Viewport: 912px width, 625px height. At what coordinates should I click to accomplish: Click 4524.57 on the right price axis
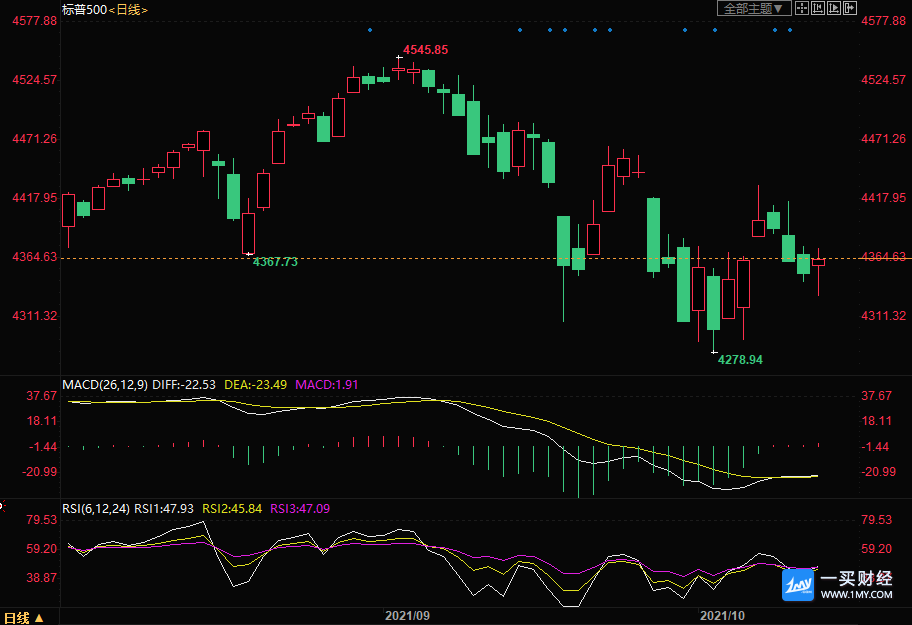tap(884, 80)
